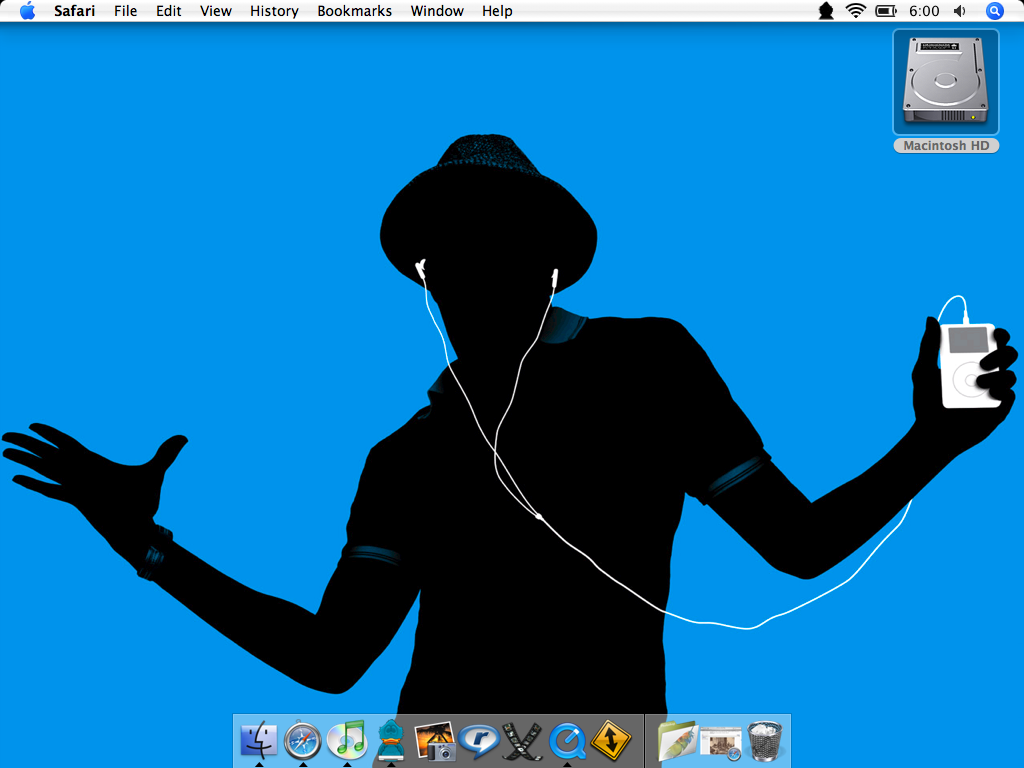The width and height of the screenshot is (1024, 768).
Task: Open the Bookmarks menu
Action: click(x=354, y=11)
